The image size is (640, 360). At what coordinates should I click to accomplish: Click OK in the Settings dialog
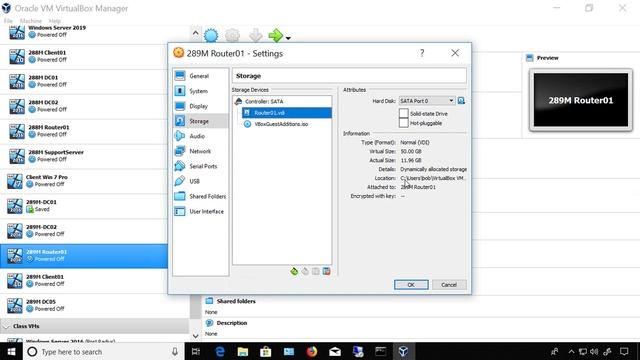(411, 285)
